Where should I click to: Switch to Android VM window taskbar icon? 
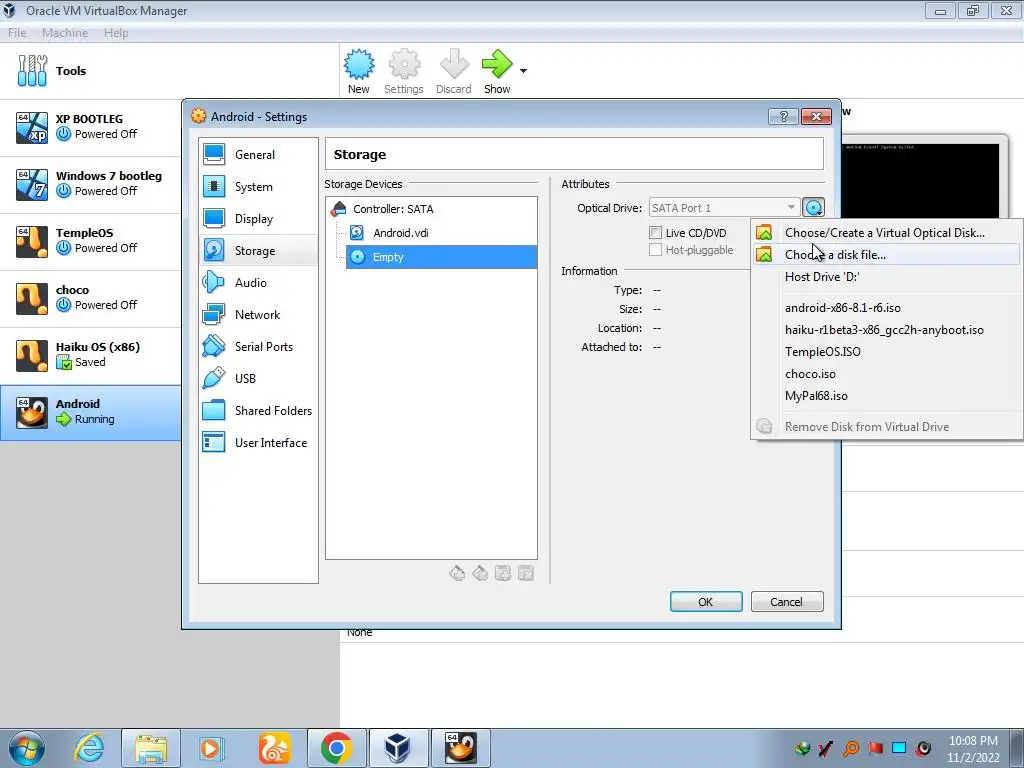pos(460,748)
